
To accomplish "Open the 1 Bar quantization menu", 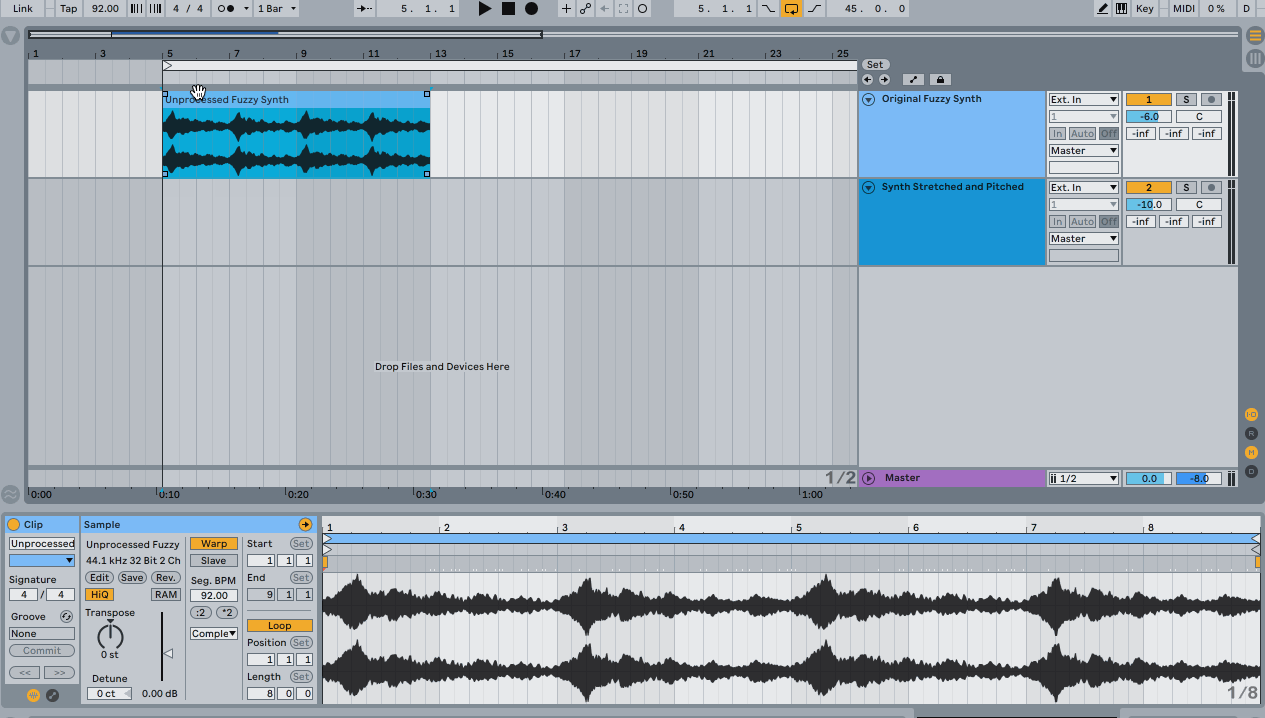I will tap(276, 8).
